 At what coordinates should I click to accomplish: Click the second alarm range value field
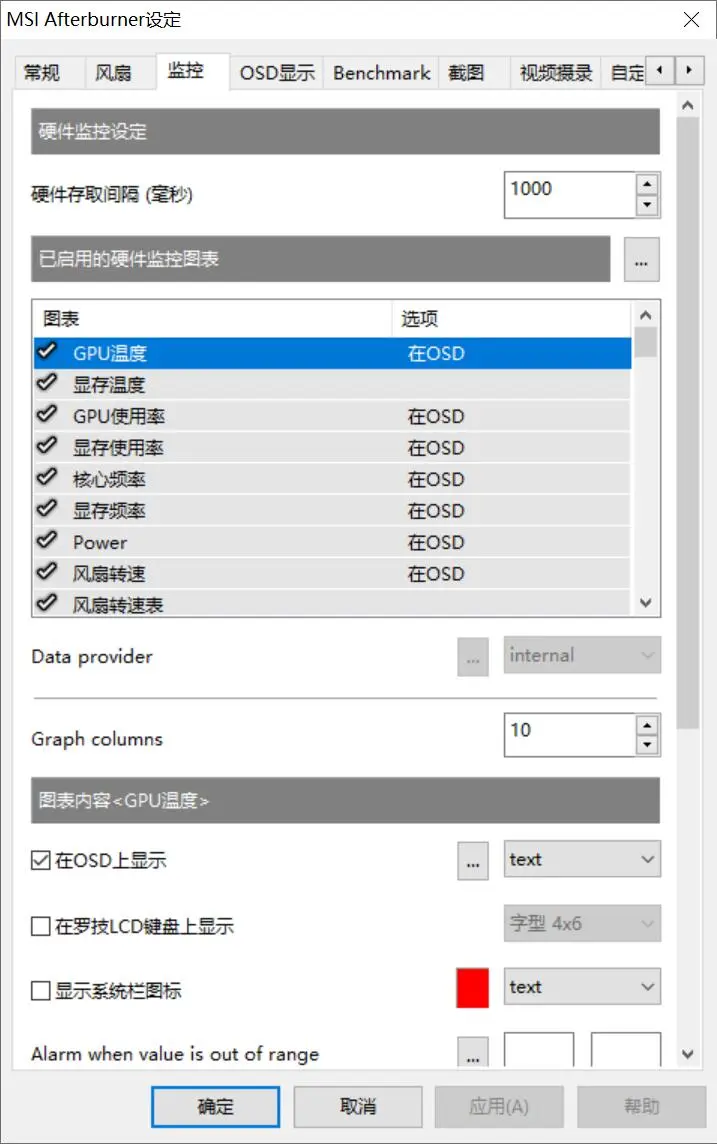tap(626, 1051)
